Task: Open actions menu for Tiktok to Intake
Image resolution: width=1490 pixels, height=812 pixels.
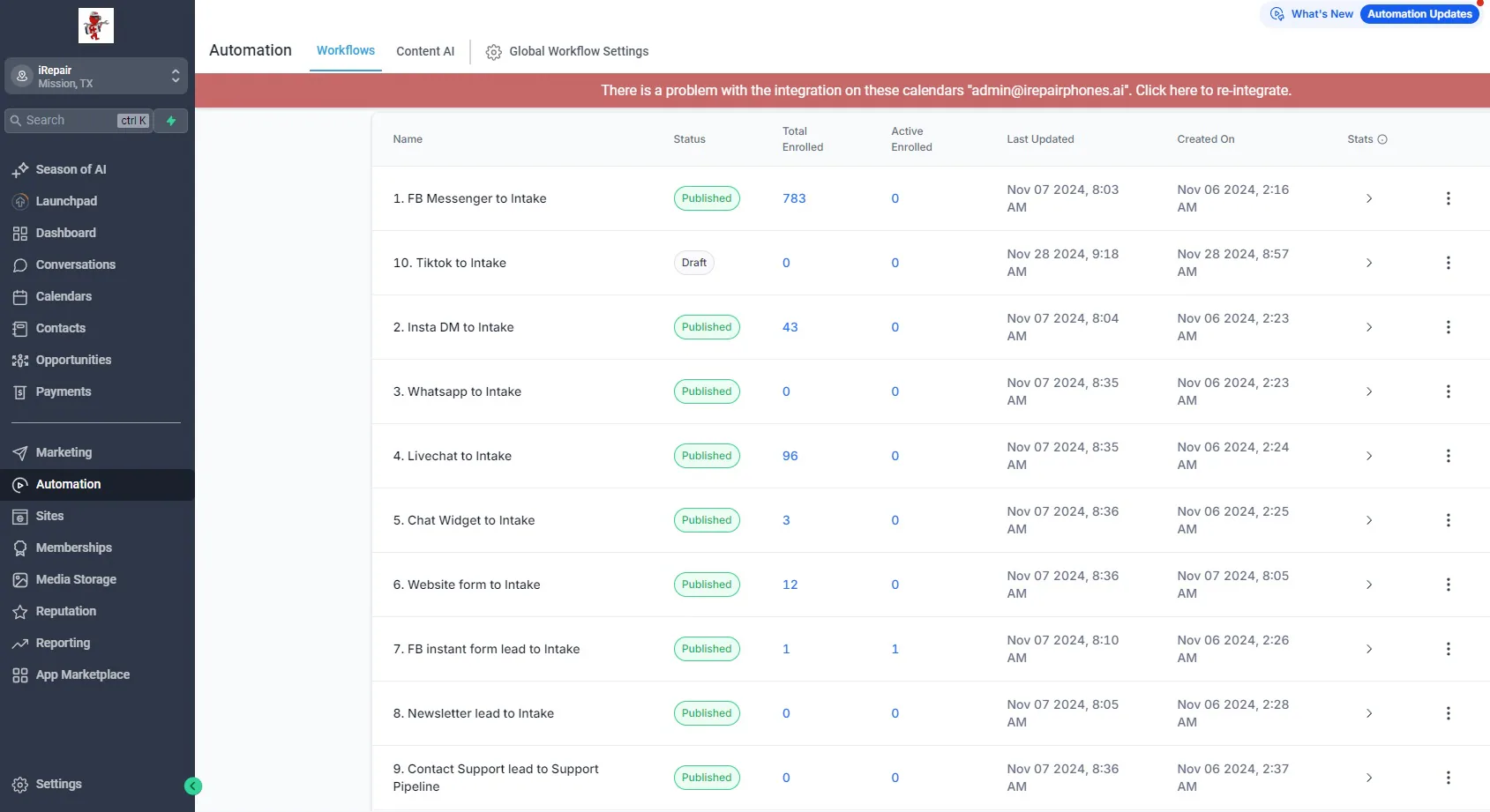Action: (1448, 263)
